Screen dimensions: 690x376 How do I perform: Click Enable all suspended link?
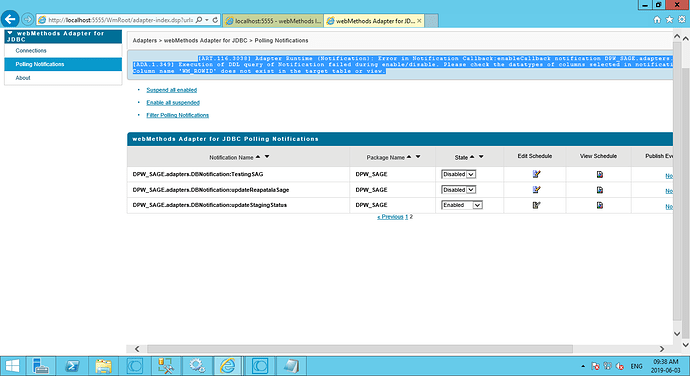point(173,103)
